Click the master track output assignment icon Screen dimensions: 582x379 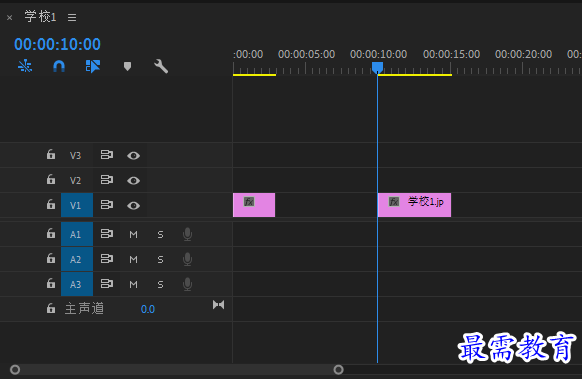click(219, 305)
